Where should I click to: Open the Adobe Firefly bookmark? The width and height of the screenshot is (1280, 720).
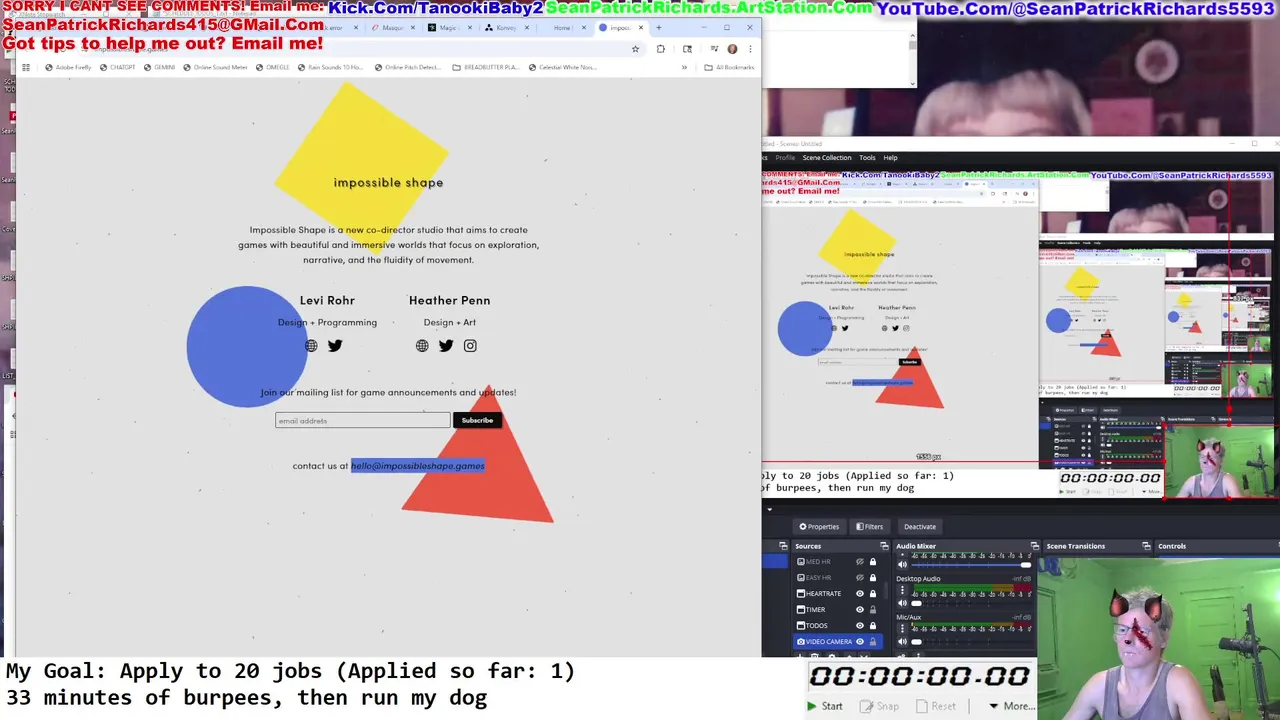click(x=68, y=67)
